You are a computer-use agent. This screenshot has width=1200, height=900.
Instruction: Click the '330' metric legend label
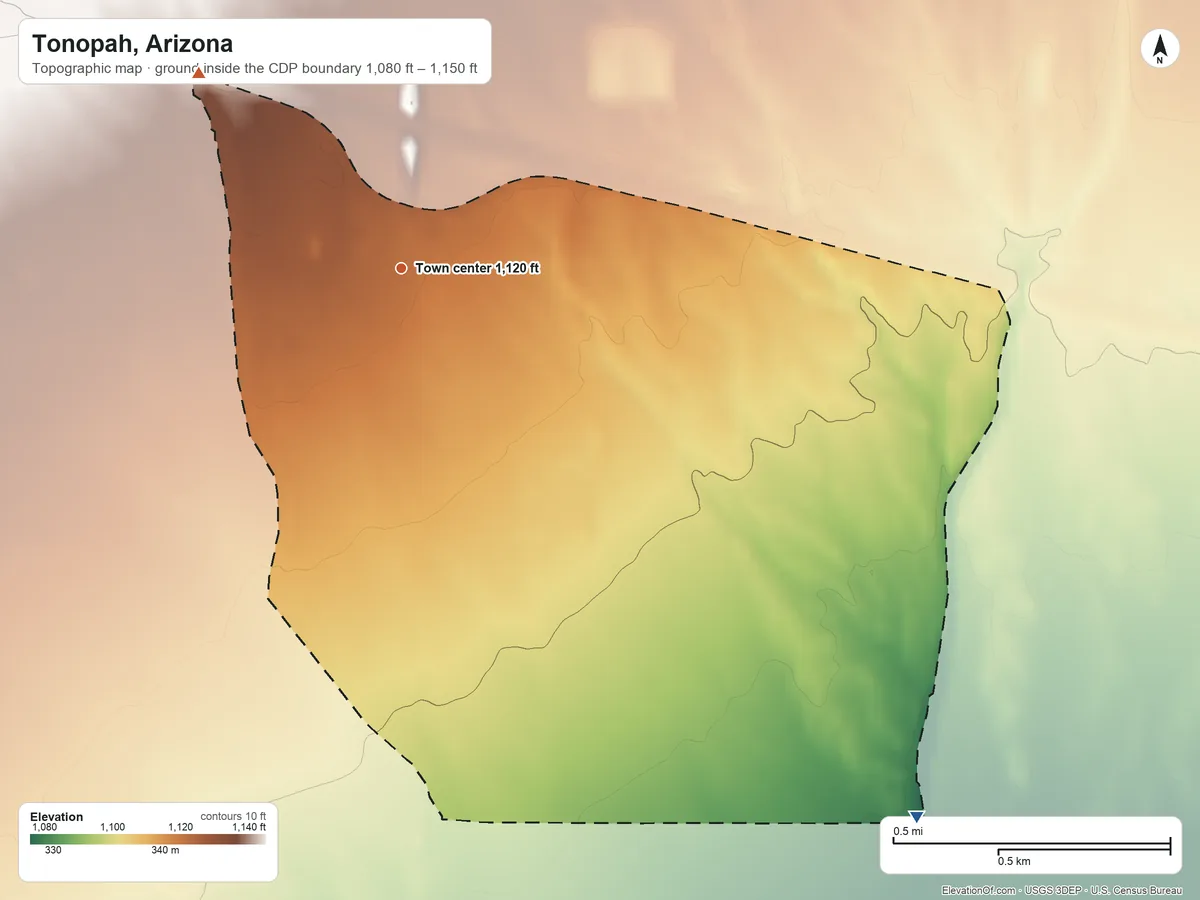(54, 850)
